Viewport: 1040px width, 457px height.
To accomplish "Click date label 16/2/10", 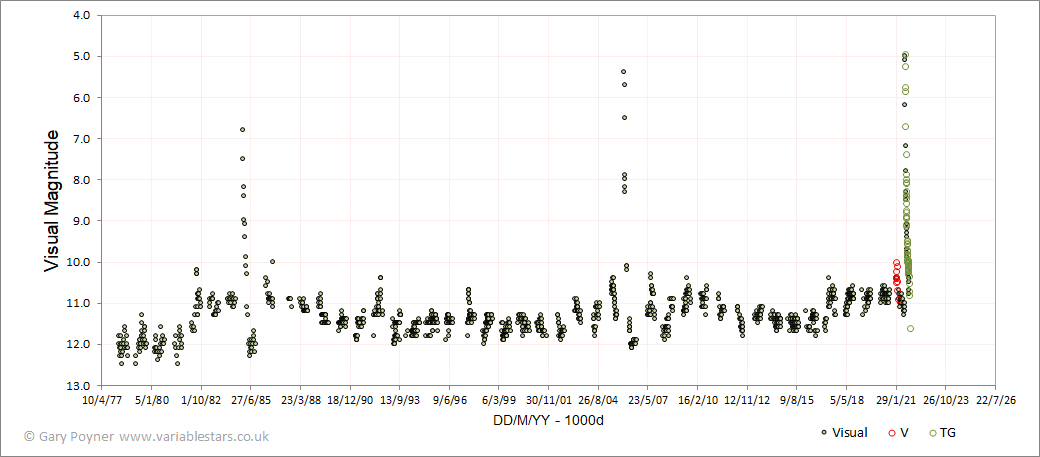I will 698,401.
